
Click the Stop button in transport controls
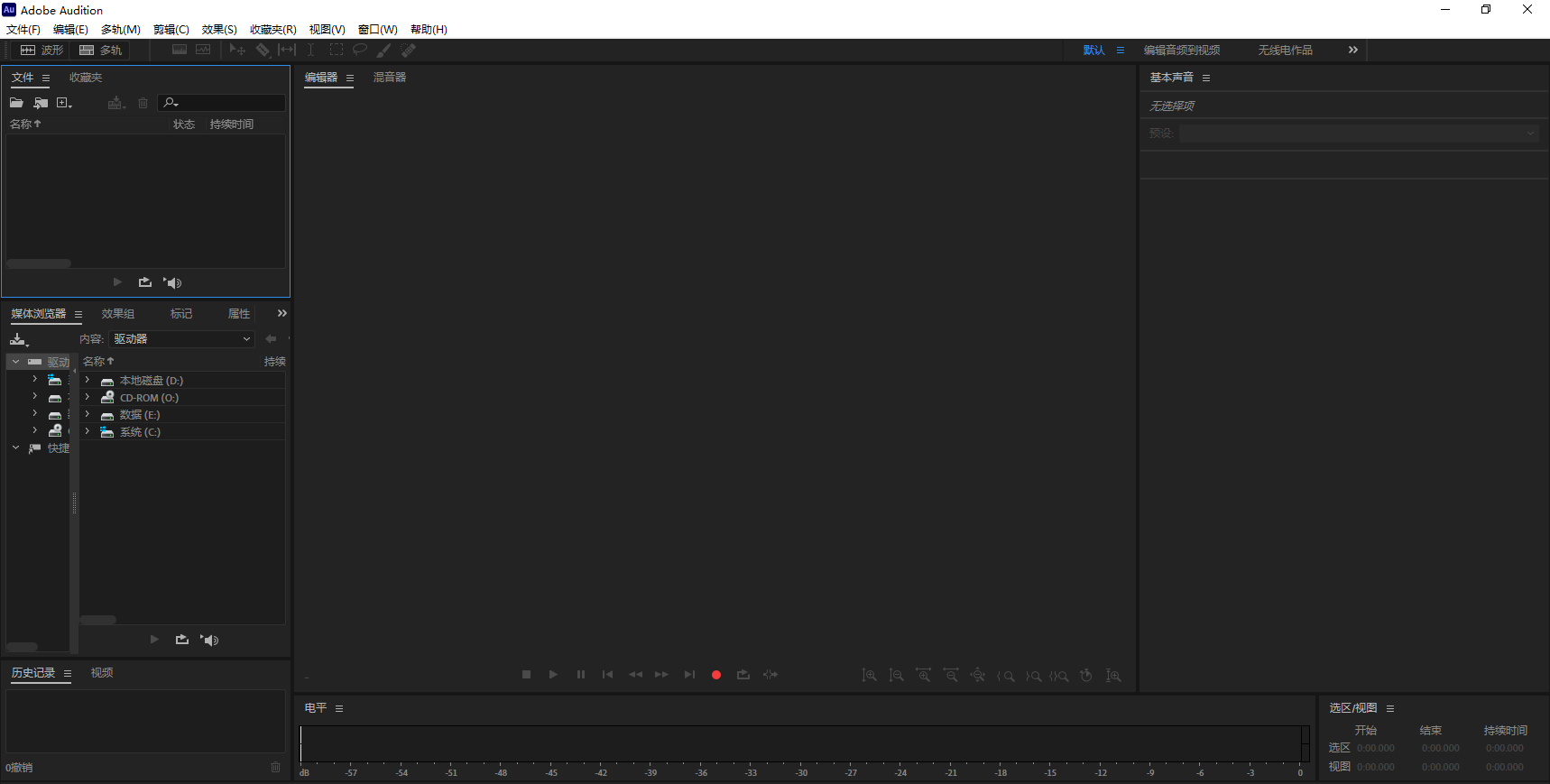(527, 675)
